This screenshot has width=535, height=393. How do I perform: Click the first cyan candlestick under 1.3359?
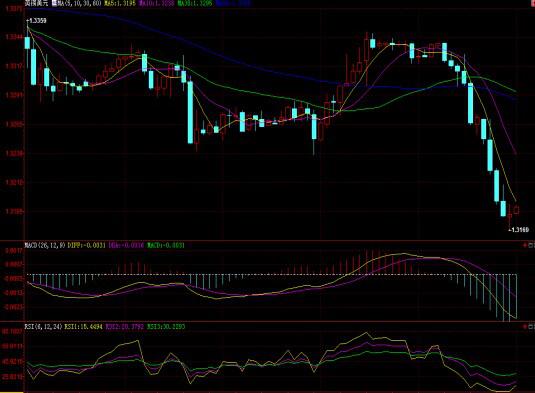point(27,43)
